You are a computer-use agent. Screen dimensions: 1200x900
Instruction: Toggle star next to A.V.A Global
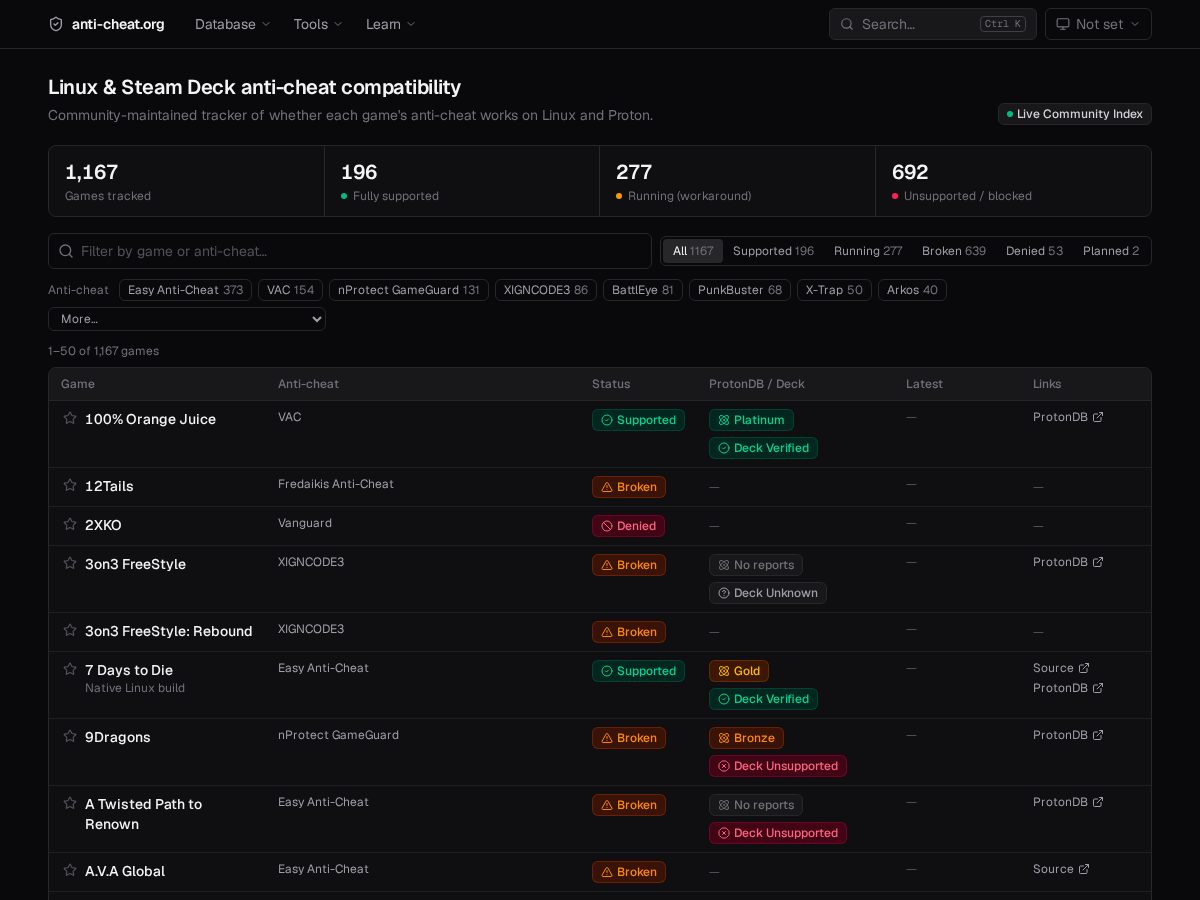[x=70, y=870]
